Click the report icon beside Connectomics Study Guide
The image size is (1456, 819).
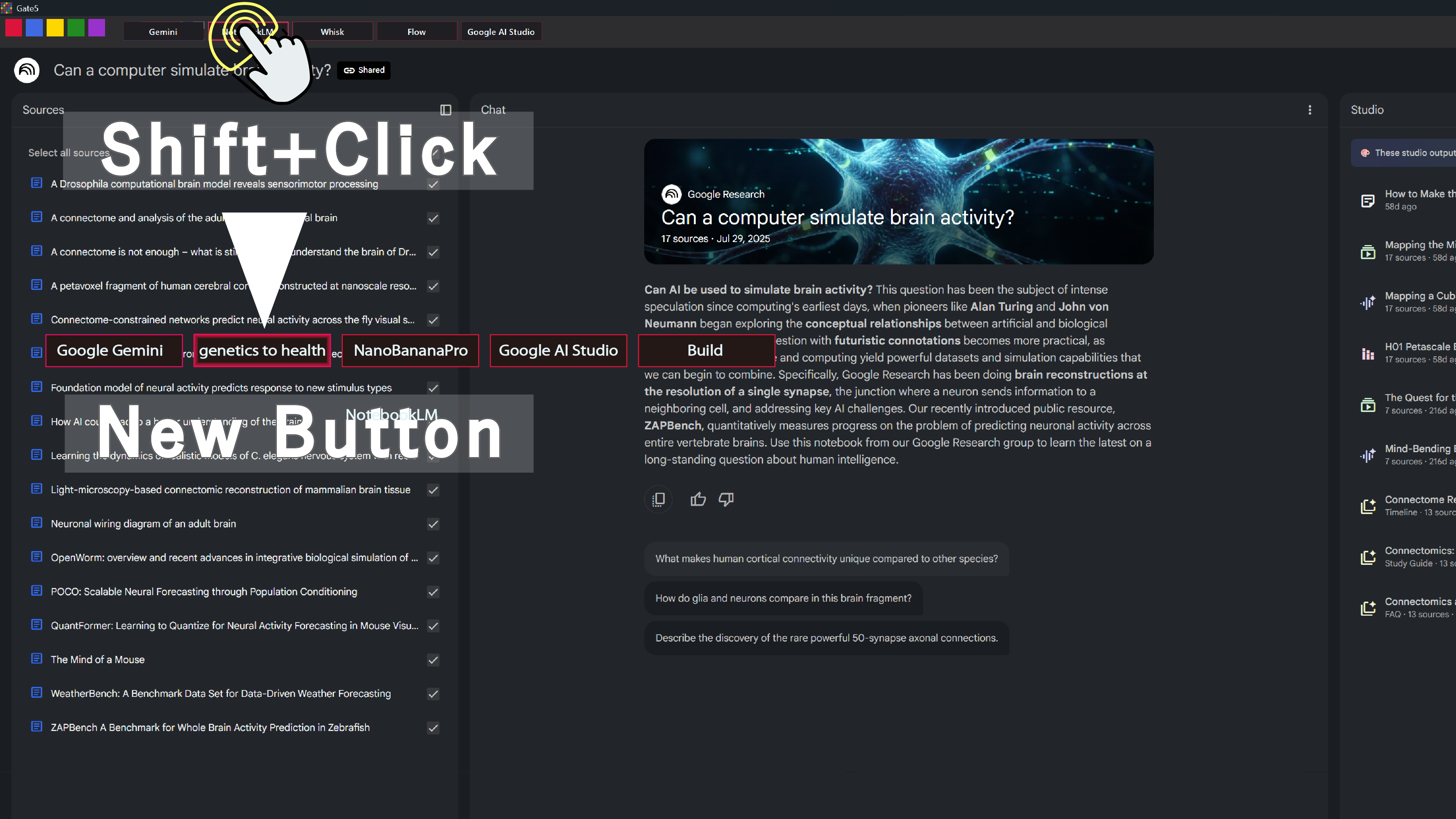tap(1367, 557)
